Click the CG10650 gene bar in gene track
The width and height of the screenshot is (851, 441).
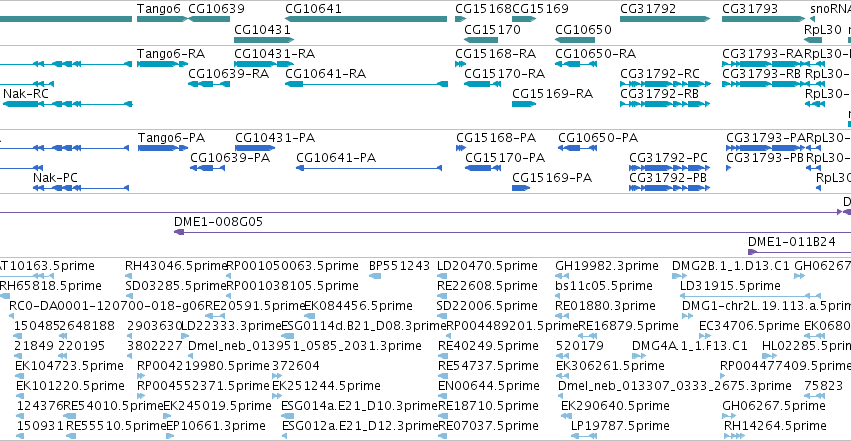coord(575,40)
